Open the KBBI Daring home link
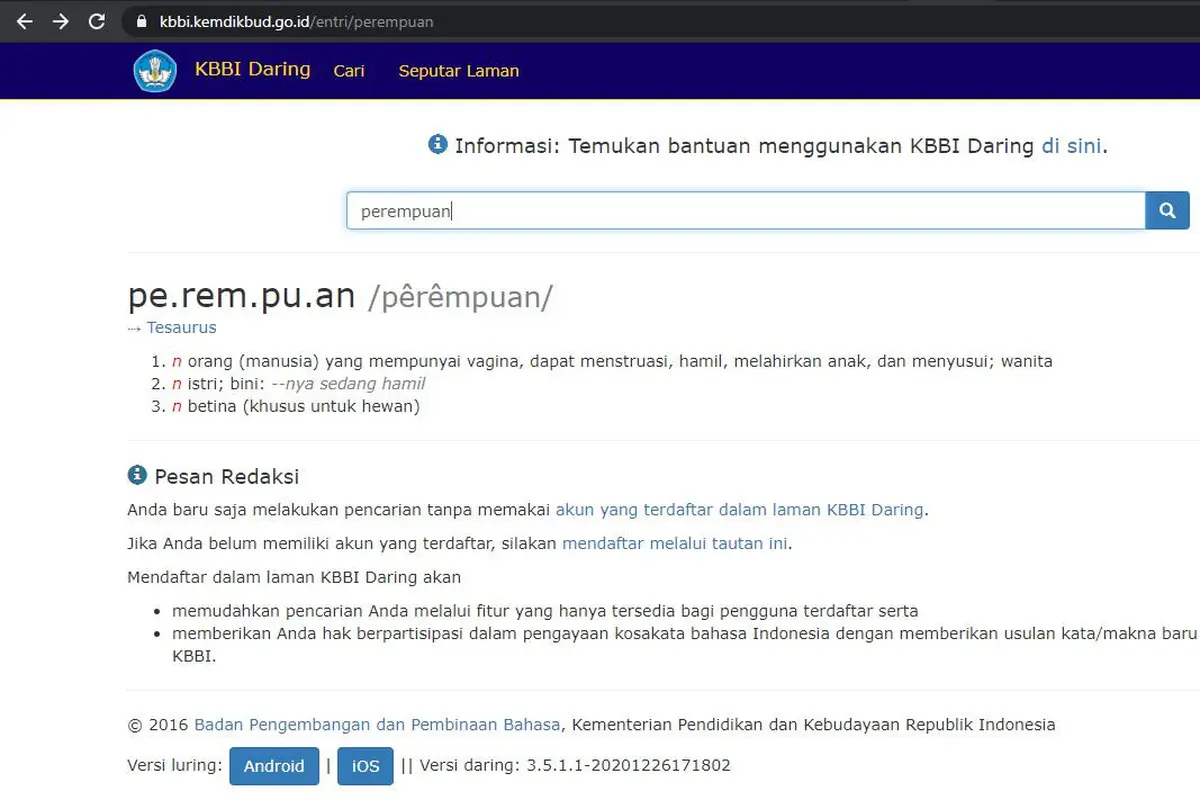 [x=252, y=70]
